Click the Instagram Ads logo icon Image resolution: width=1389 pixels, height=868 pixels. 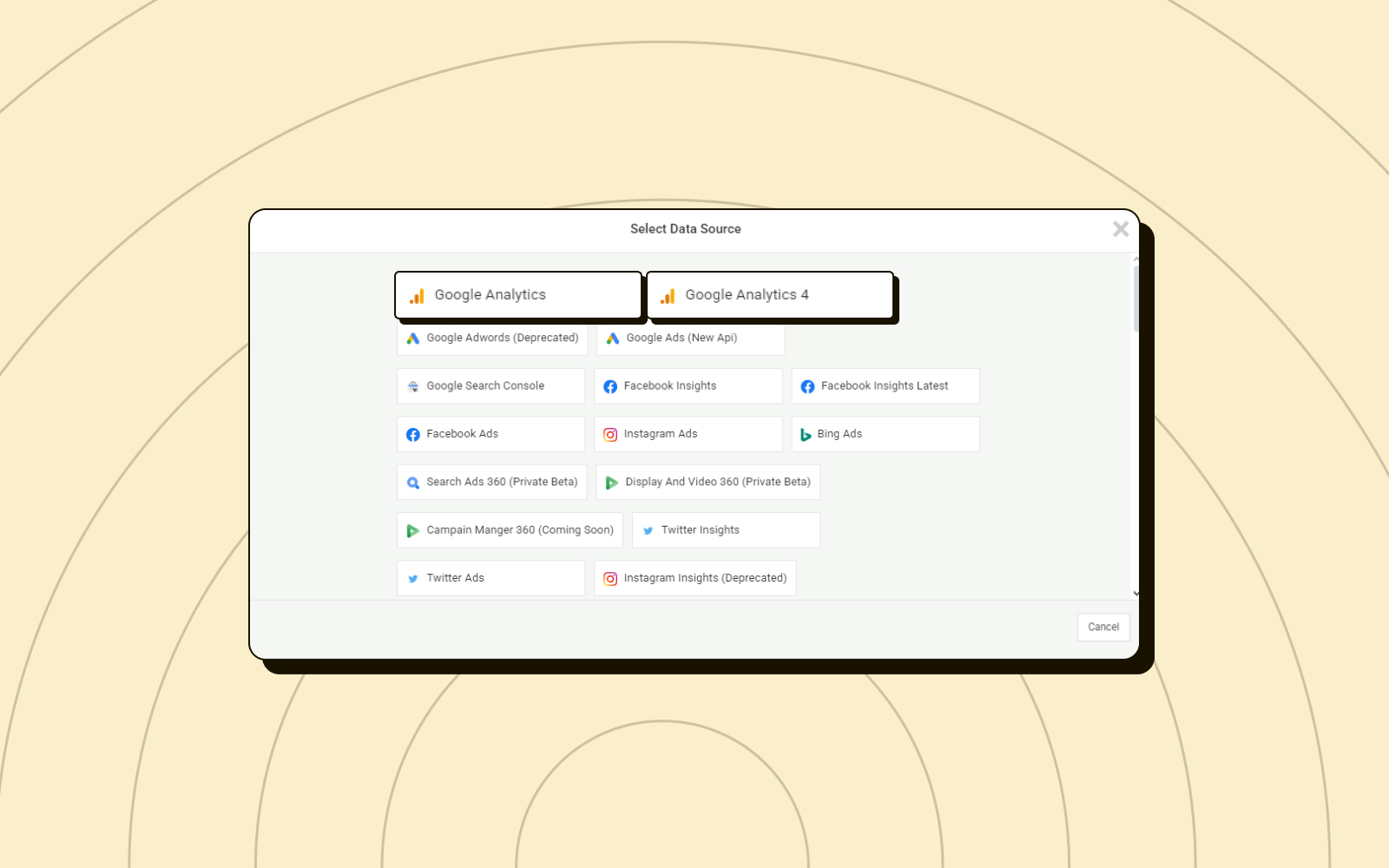(610, 434)
